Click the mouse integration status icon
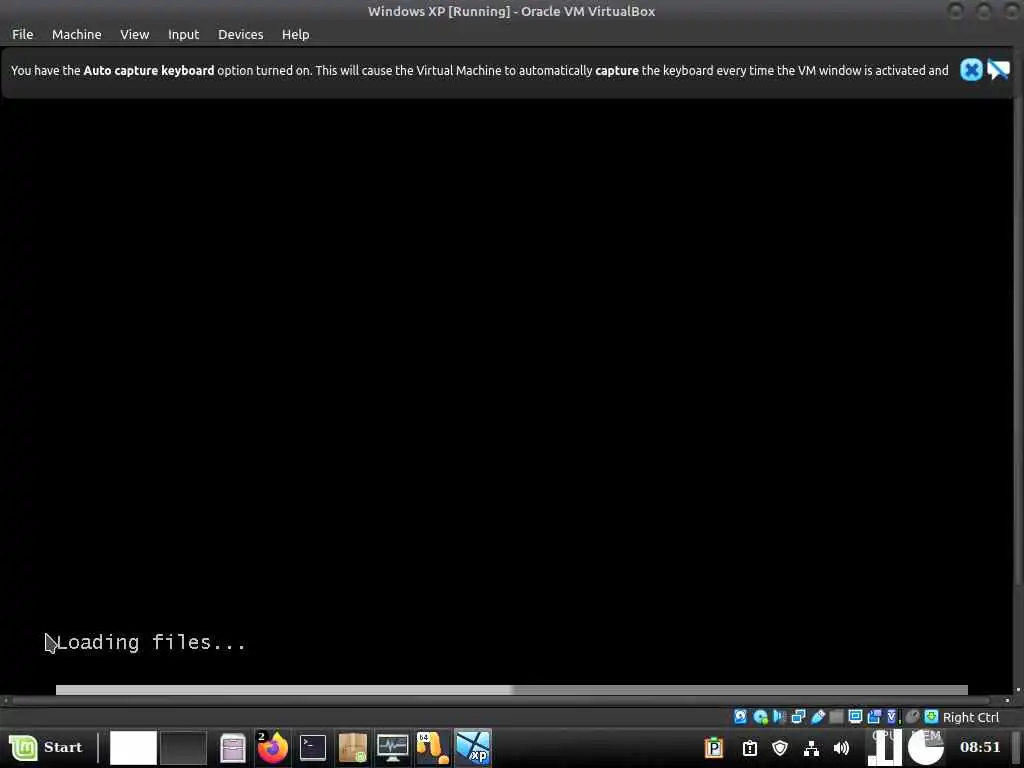The image size is (1024, 768). click(x=912, y=717)
